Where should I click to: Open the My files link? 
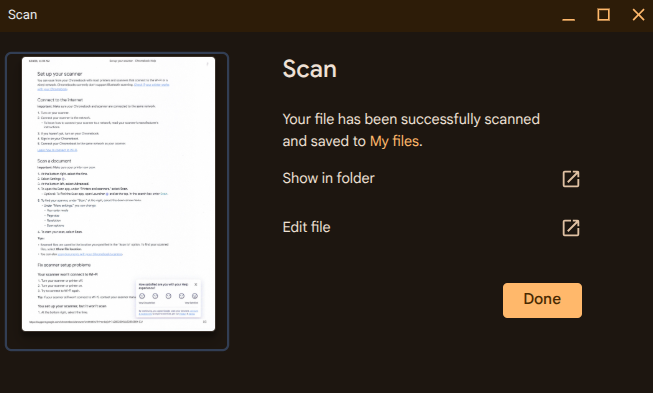(x=394, y=141)
